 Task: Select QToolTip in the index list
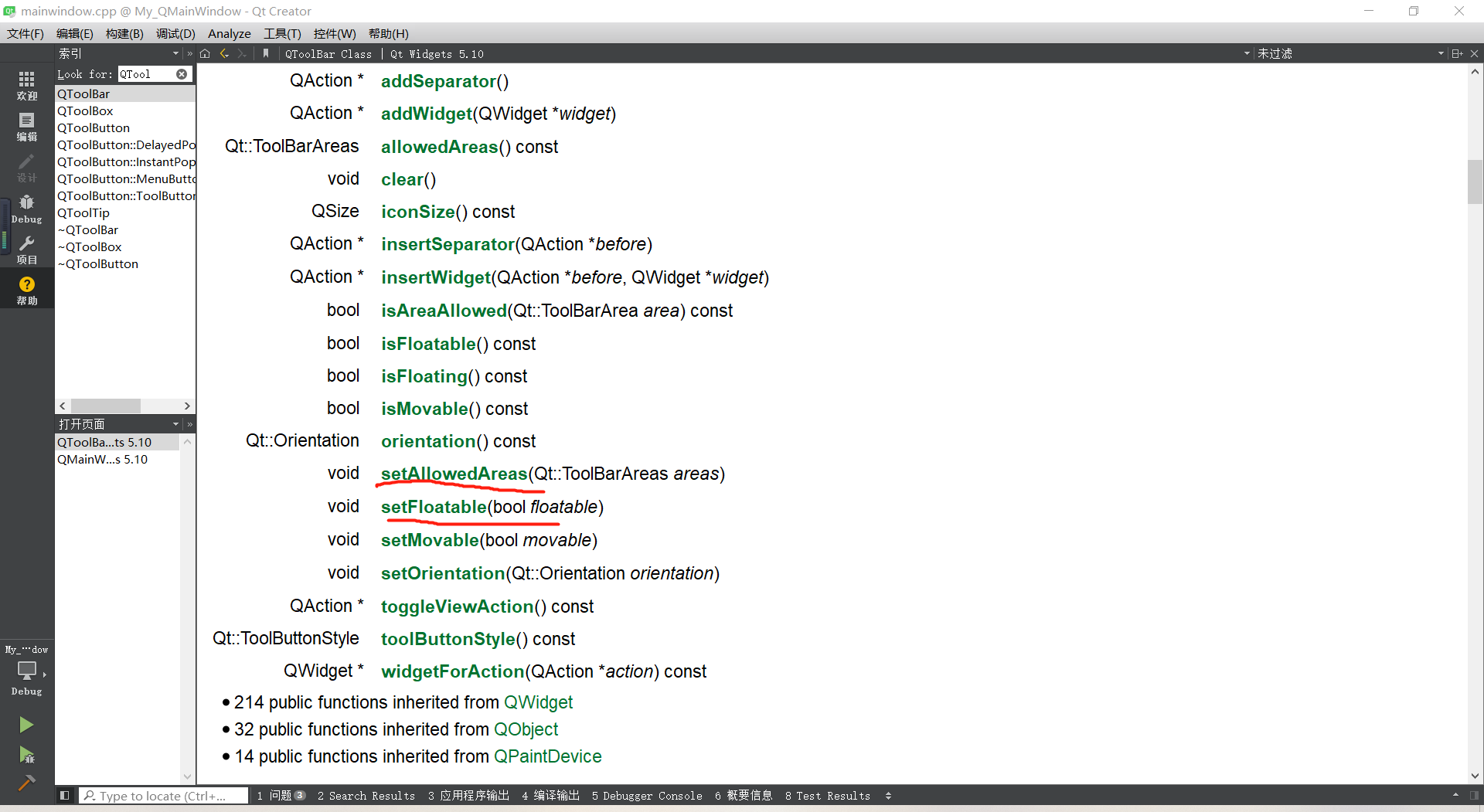(125, 212)
